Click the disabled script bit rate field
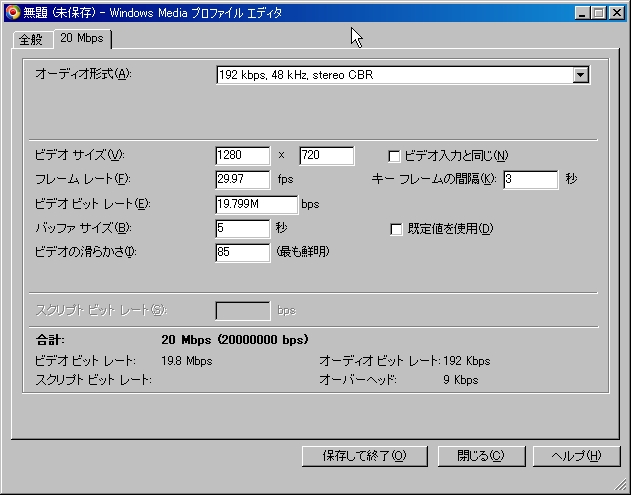The image size is (631, 495). click(x=243, y=311)
